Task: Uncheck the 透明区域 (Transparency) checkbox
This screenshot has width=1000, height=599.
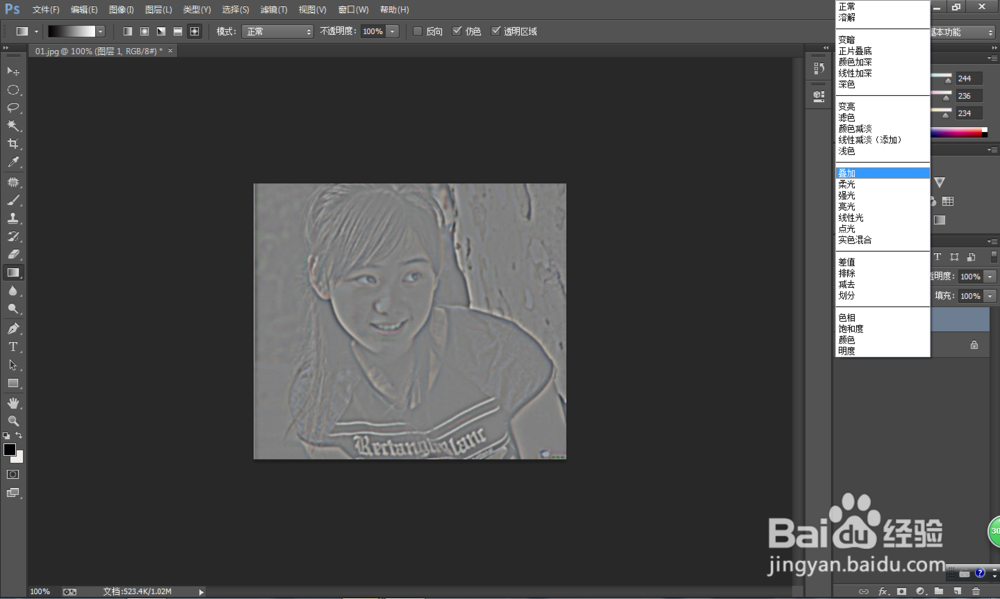Action: [x=496, y=31]
